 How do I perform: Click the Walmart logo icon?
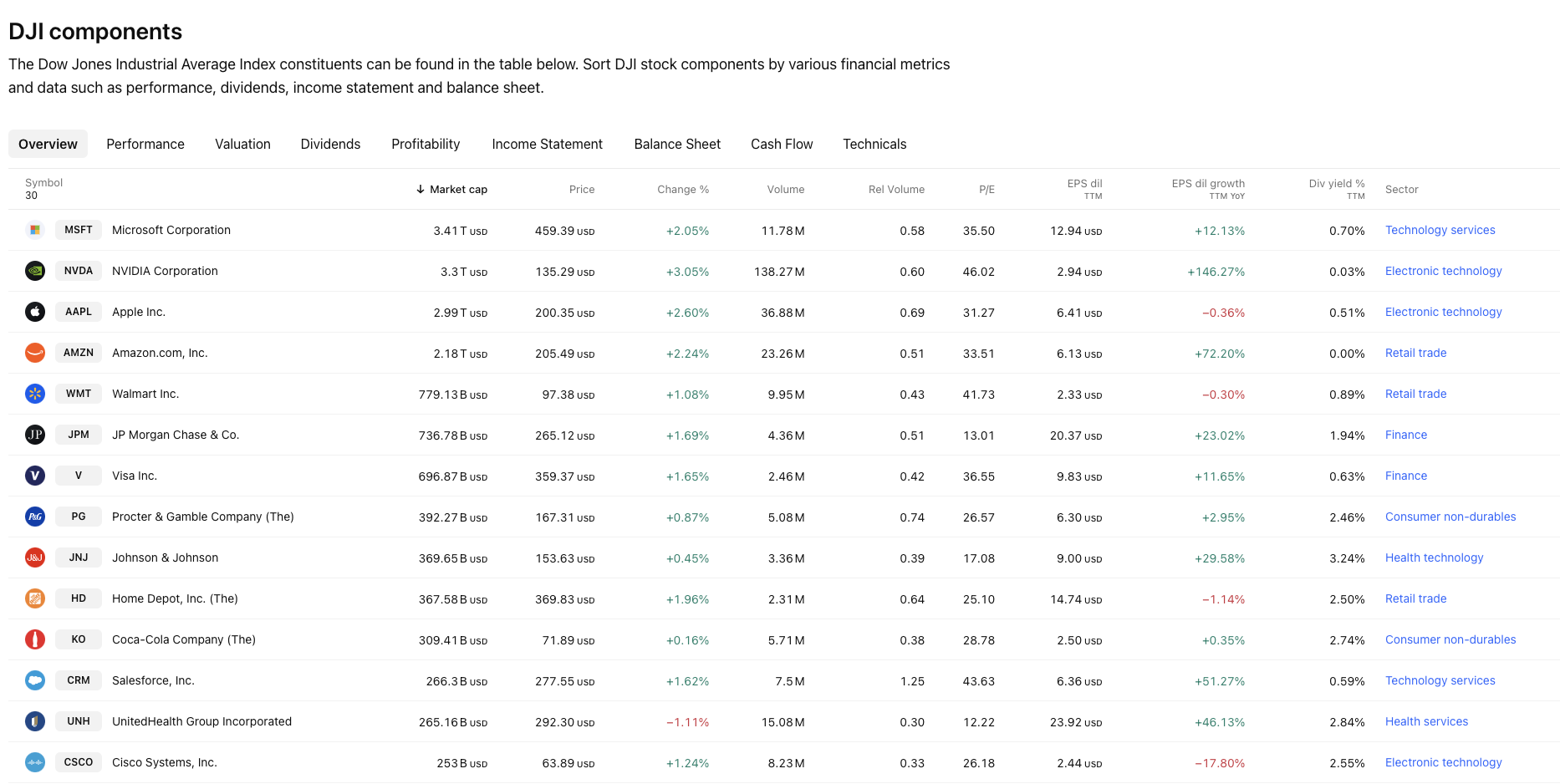coord(35,394)
